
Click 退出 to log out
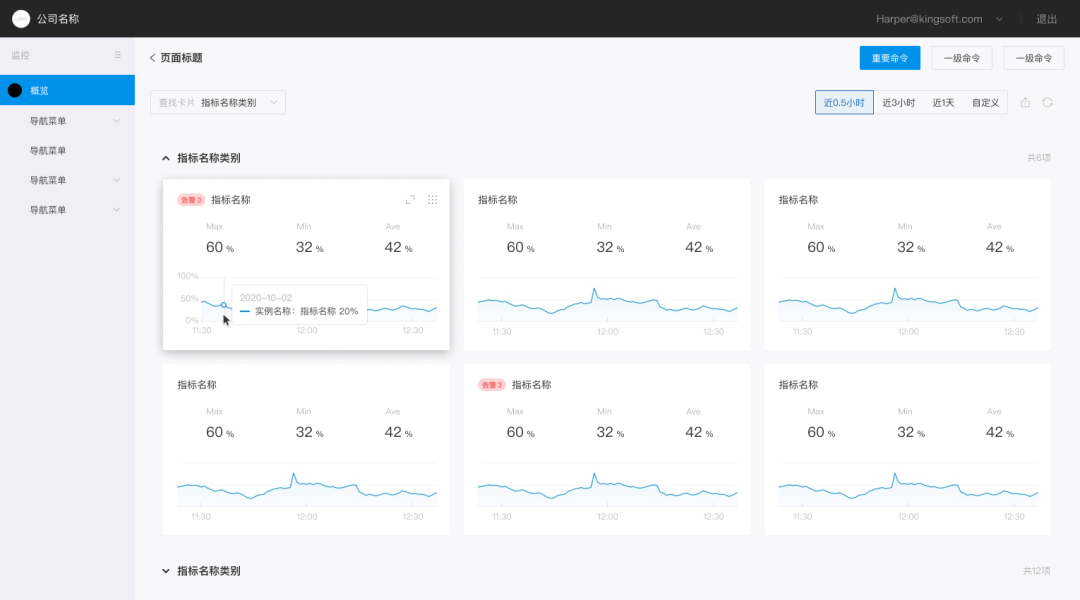[x=1046, y=19]
